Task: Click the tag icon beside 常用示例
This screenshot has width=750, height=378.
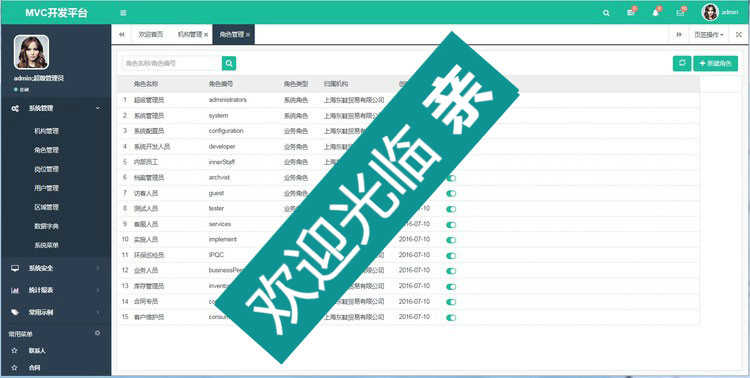Action: [x=15, y=312]
